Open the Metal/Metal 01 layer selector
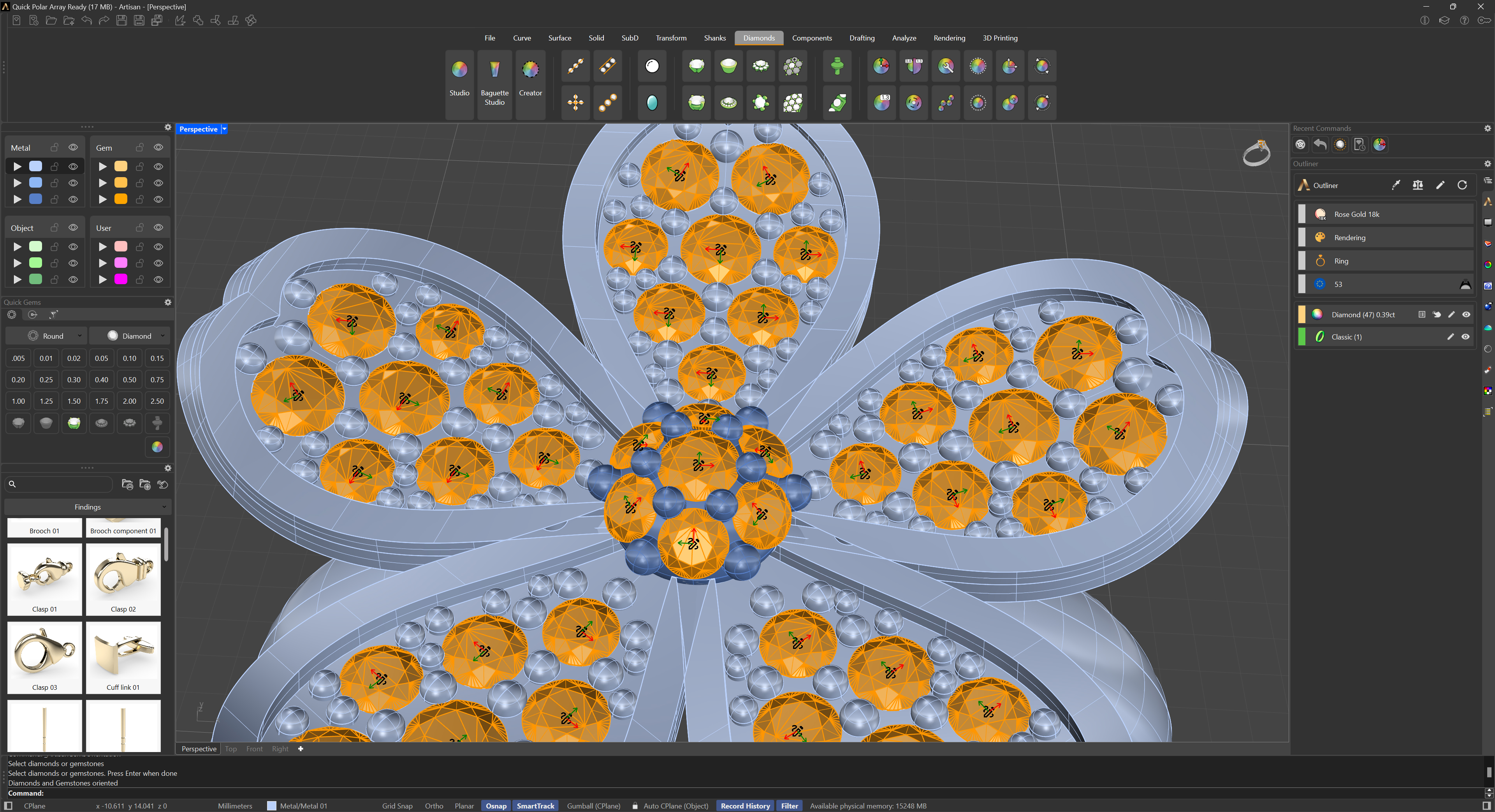Image resolution: width=1495 pixels, height=812 pixels. pyautogui.click(x=297, y=806)
